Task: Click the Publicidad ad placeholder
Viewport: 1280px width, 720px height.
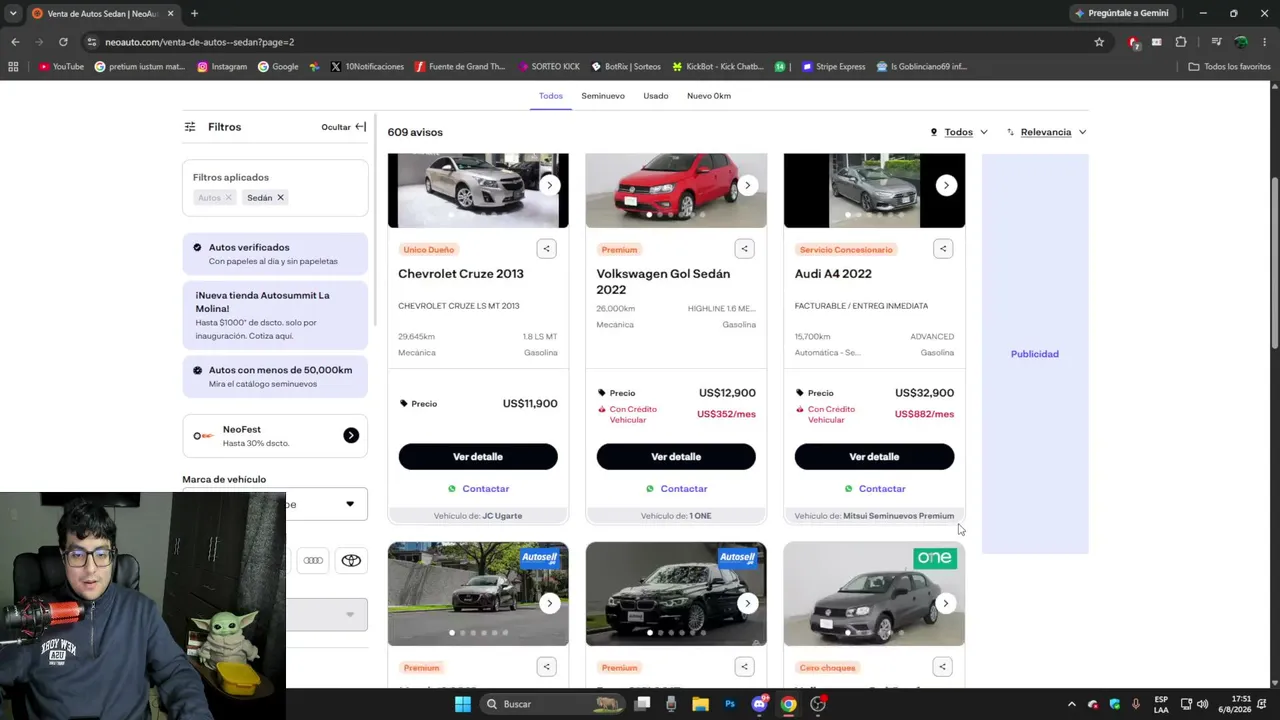Action: tap(1035, 354)
